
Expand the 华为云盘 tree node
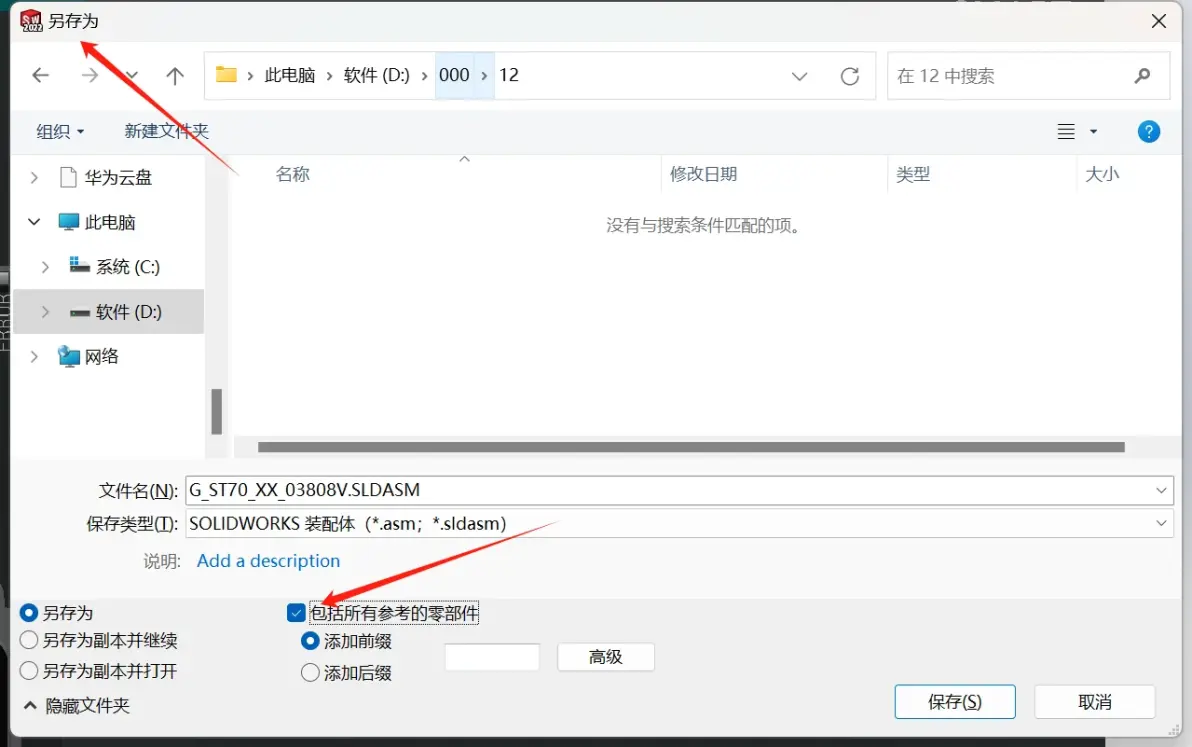(x=34, y=178)
